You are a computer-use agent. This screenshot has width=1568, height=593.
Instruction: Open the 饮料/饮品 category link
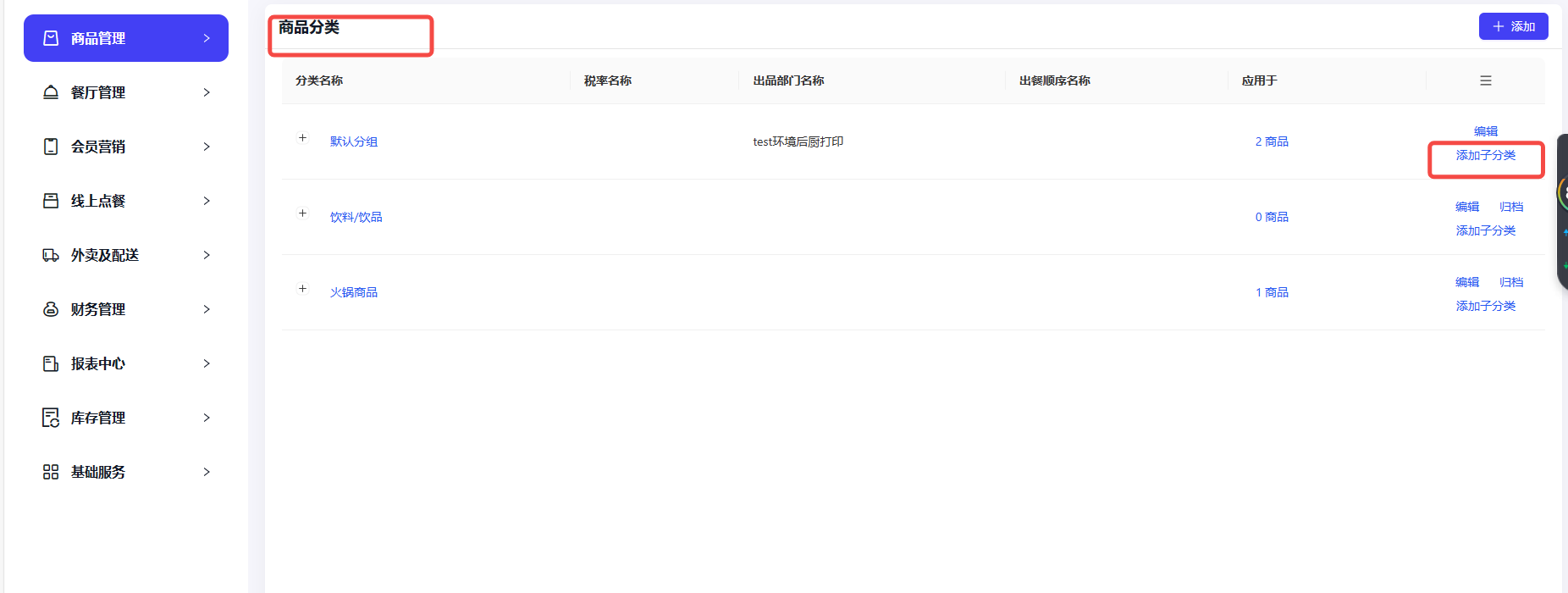coord(356,217)
